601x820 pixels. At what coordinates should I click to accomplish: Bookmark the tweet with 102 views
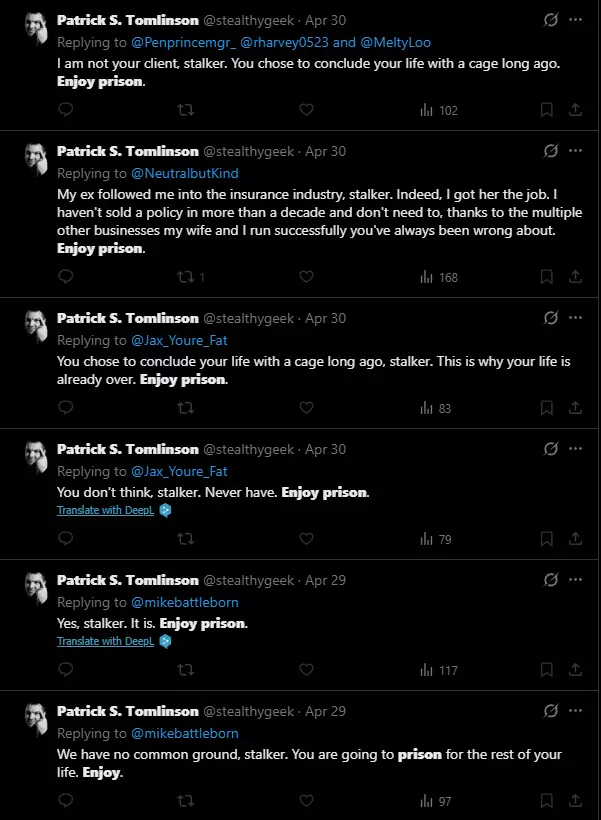[x=547, y=110]
